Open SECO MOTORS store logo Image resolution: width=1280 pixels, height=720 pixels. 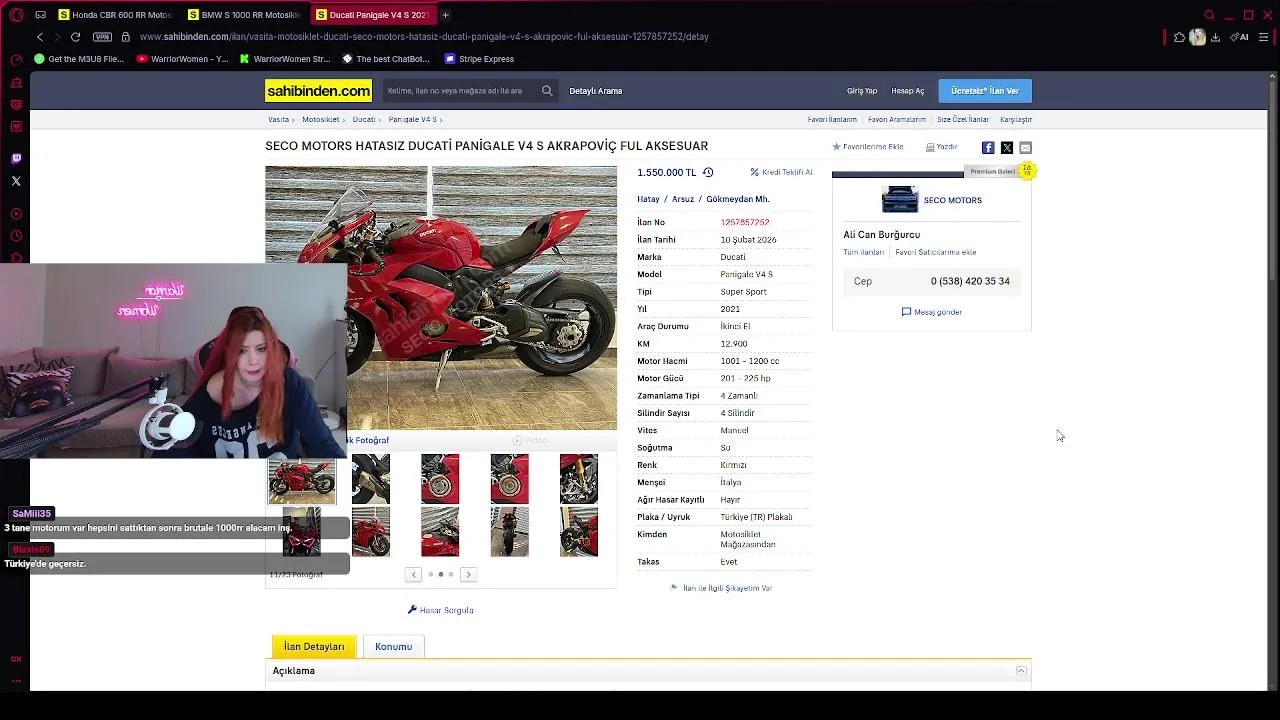(900, 200)
